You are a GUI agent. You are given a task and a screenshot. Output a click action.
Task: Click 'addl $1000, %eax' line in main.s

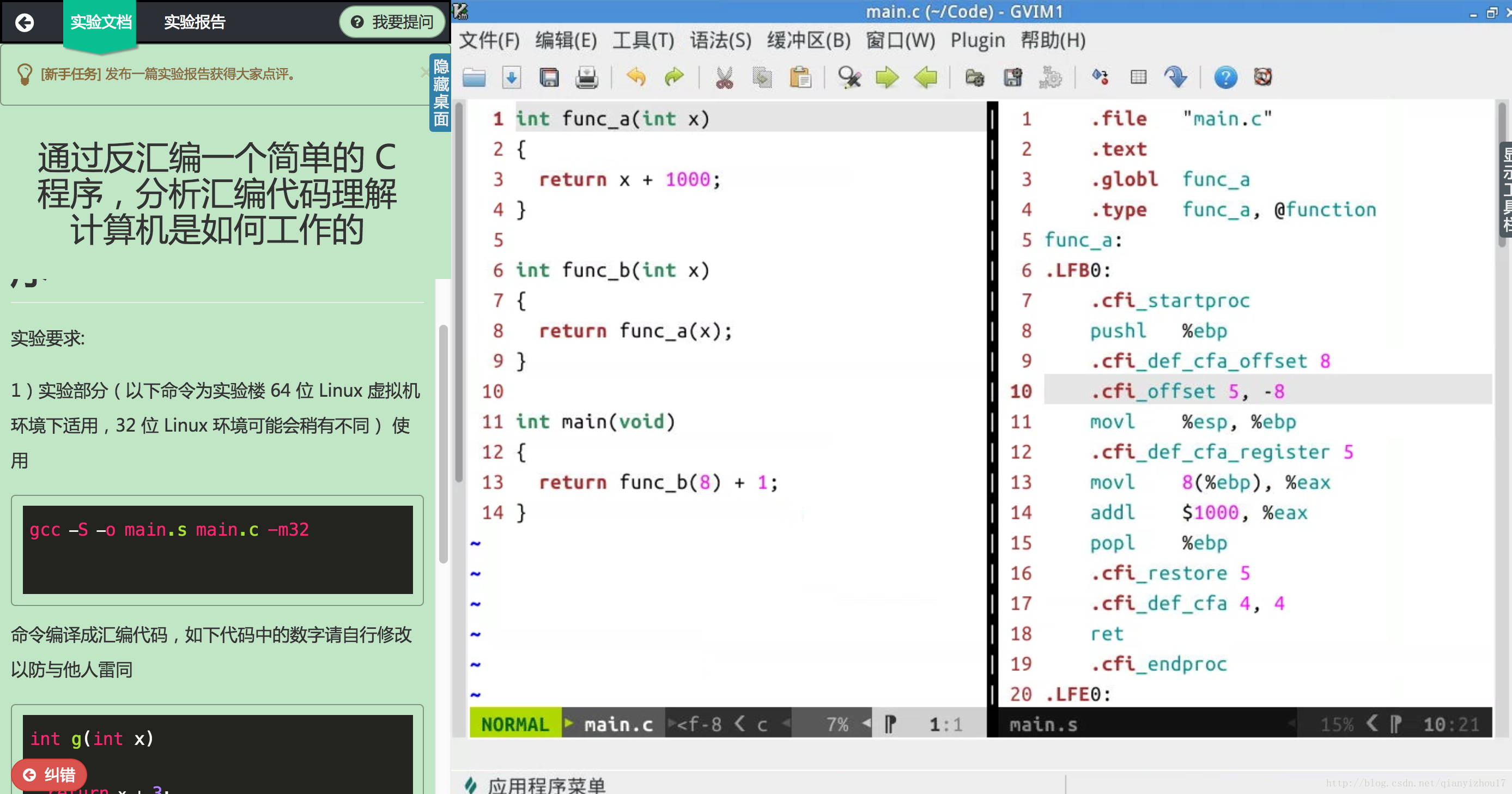[x=1199, y=513]
